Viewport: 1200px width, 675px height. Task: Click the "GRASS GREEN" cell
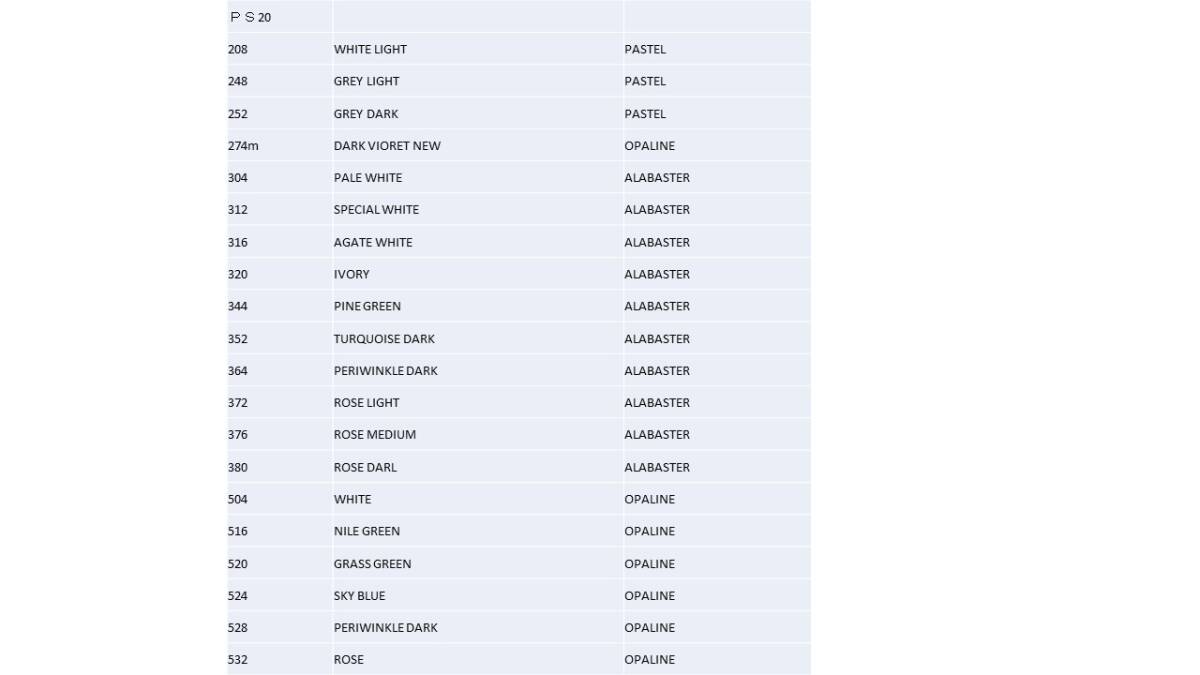tap(372, 564)
